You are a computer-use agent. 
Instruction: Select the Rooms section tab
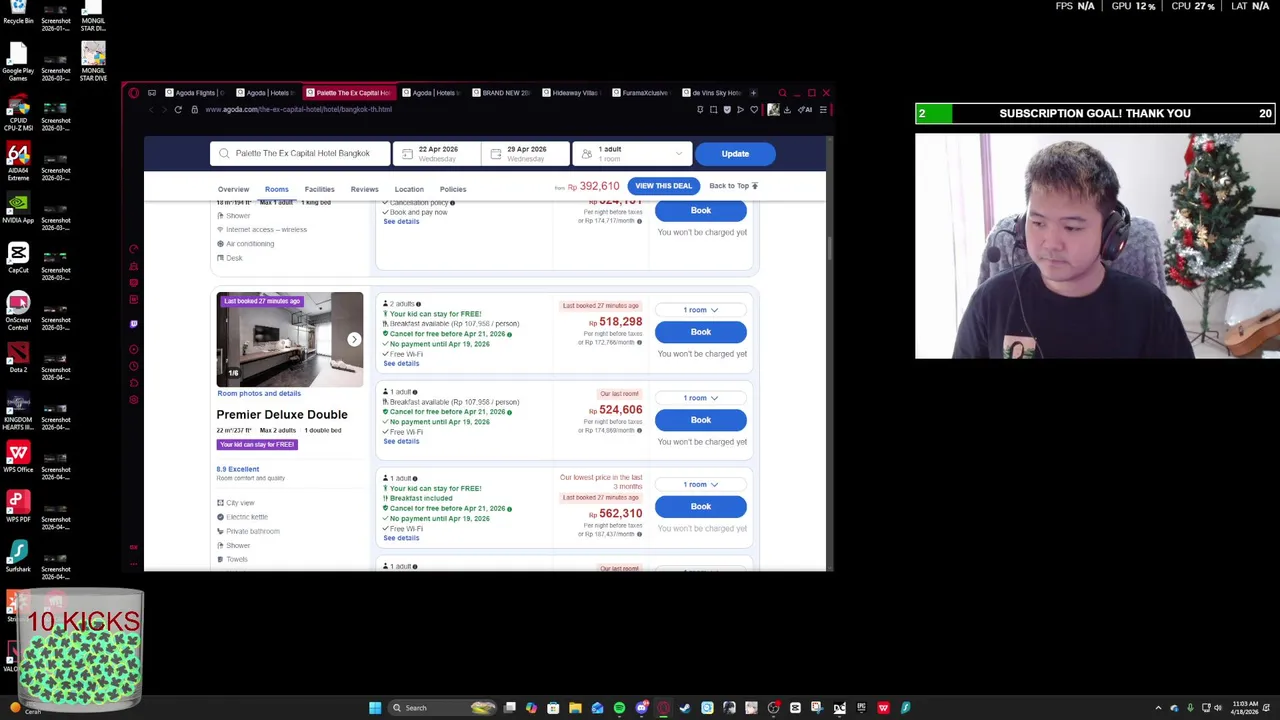(x=276, y=189)
